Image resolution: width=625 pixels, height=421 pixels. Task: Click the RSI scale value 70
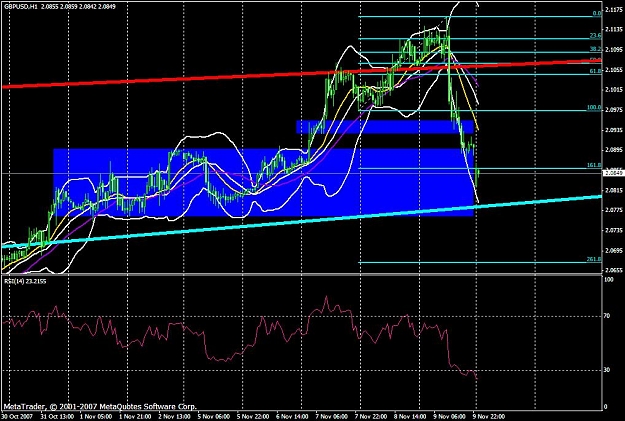tap(607, 316)
